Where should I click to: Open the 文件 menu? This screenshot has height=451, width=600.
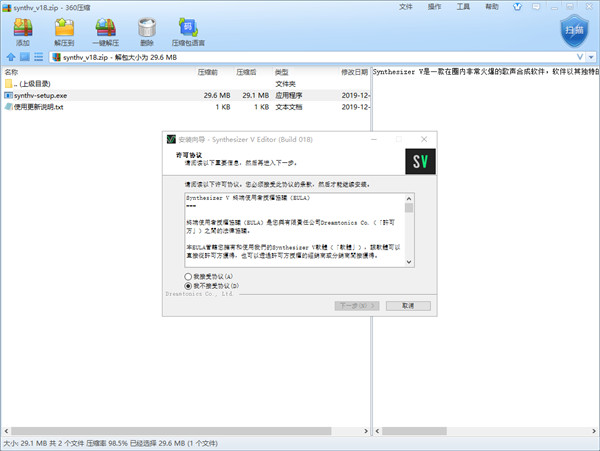[406, 7]
